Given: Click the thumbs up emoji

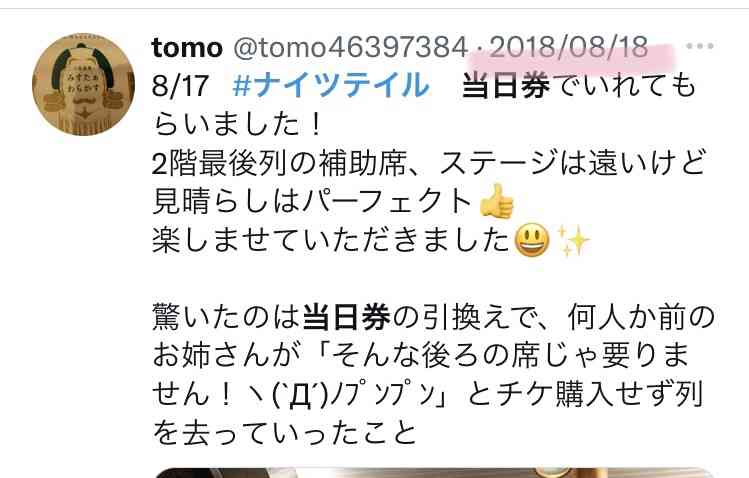Looking at the screenshot, I should click(x=497, y=201).
